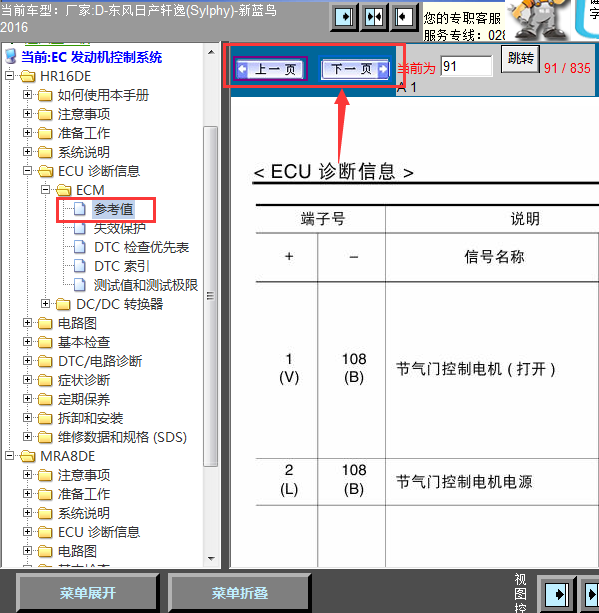Expand the DTC/电路诊断 node
Viewport: 599px width, 613px height.
coord(27,360)
